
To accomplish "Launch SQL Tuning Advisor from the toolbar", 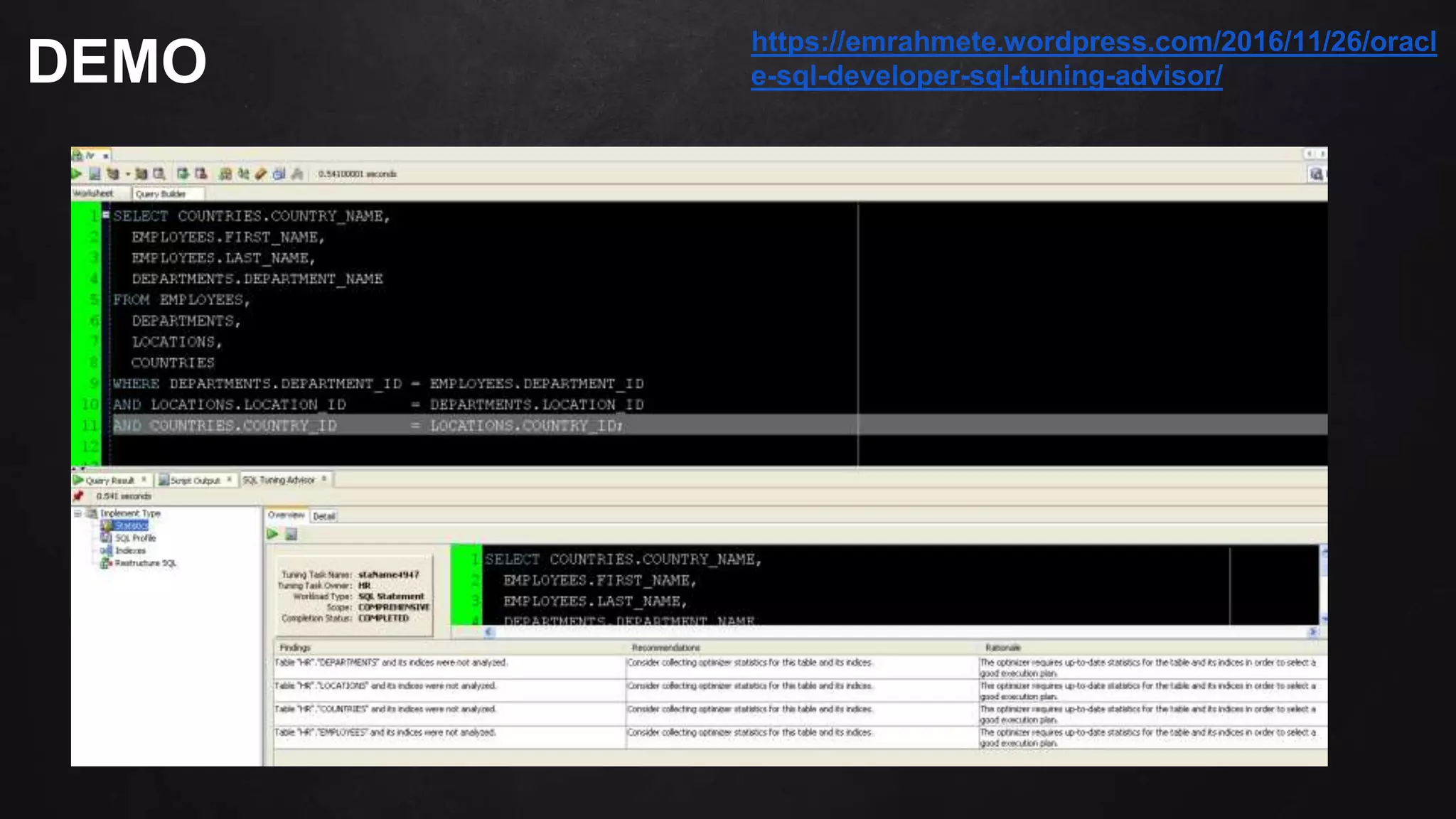I will tap(159, 173).
